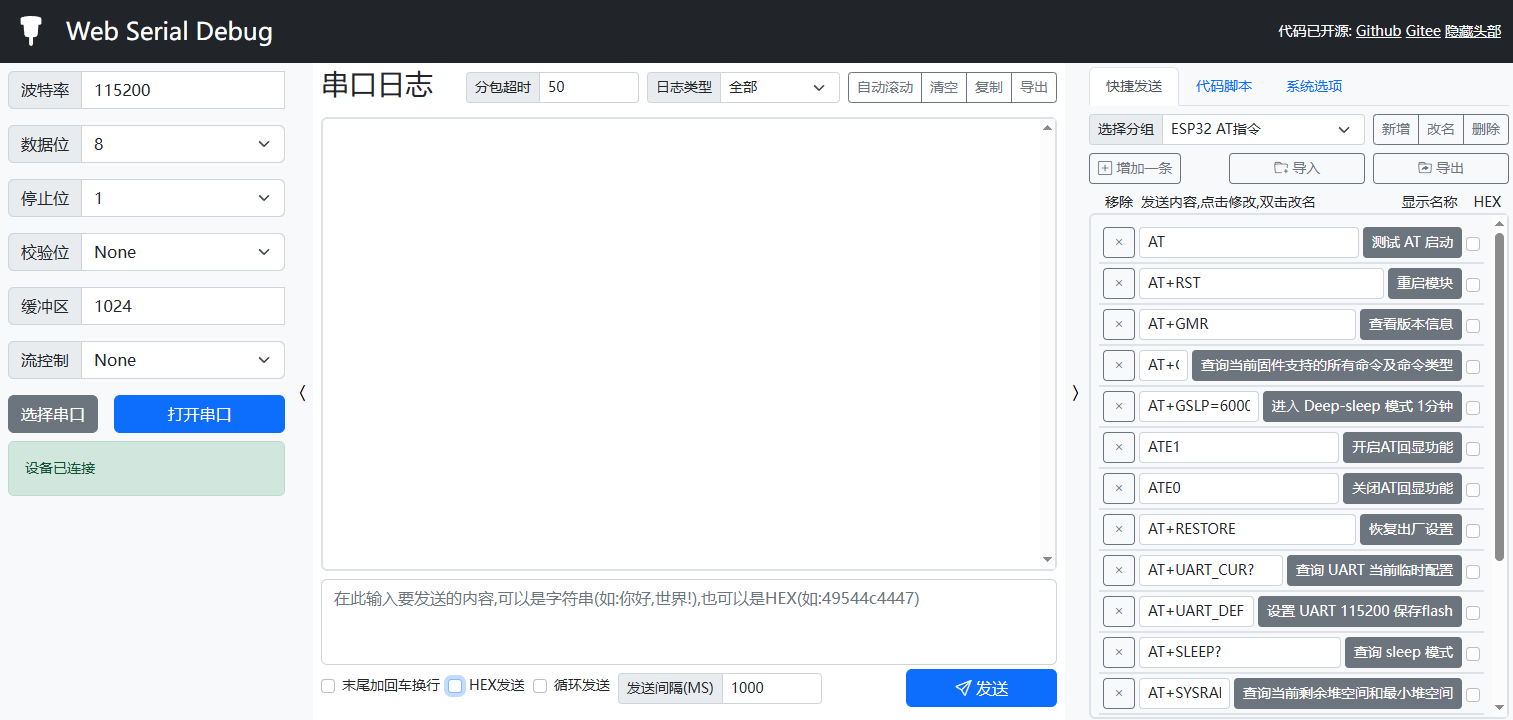Image resolution: width=1513 pixels, height=720 pixels.
Task: Open the Github link
Action: tap(1378, 31)
